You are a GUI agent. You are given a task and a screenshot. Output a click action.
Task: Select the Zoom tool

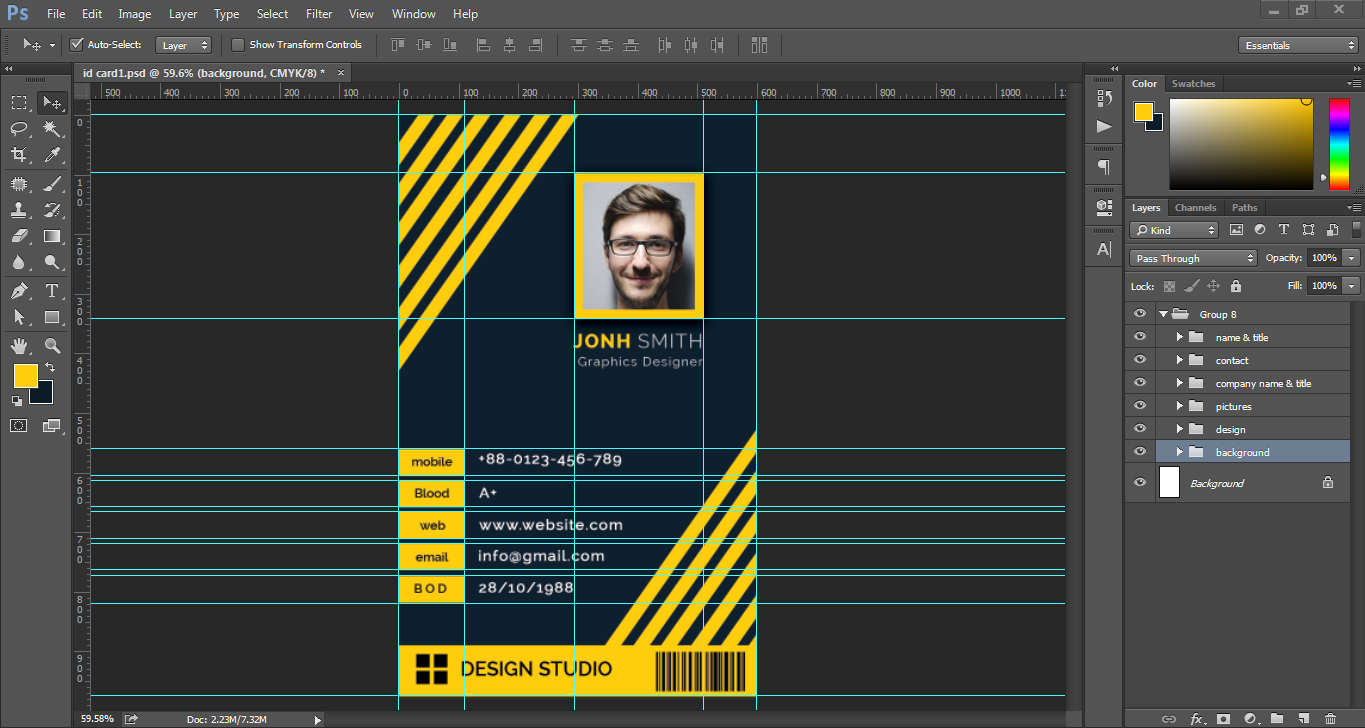[x=52, y=346]
